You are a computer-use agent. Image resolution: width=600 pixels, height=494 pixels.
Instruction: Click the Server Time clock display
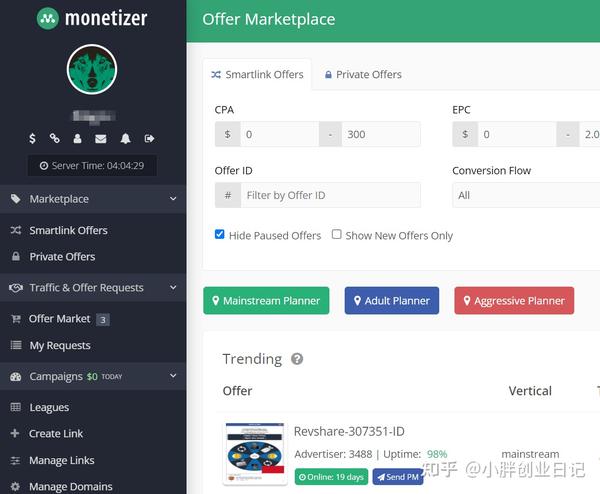92,166
